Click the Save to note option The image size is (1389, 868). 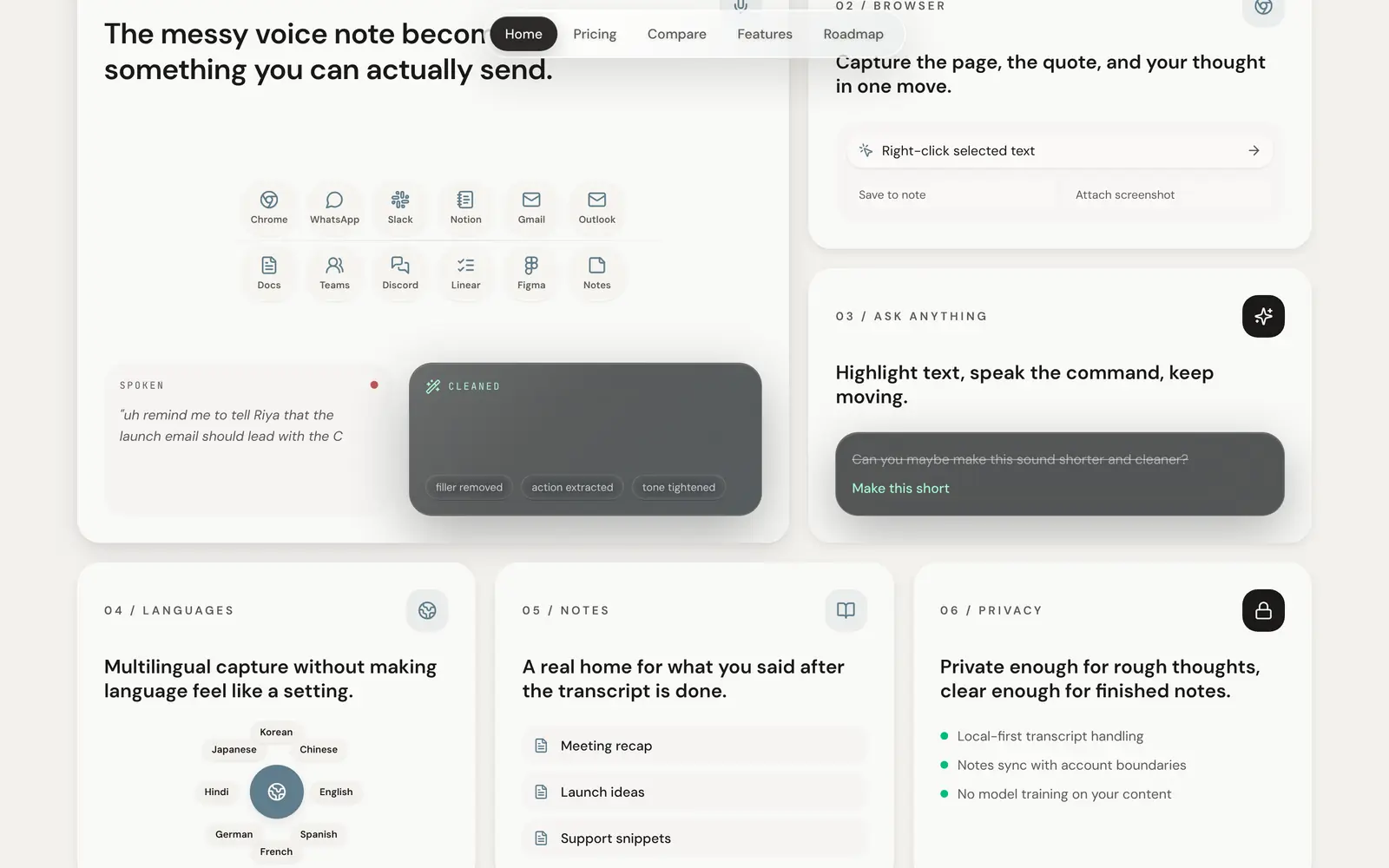(x=951, y=194)
